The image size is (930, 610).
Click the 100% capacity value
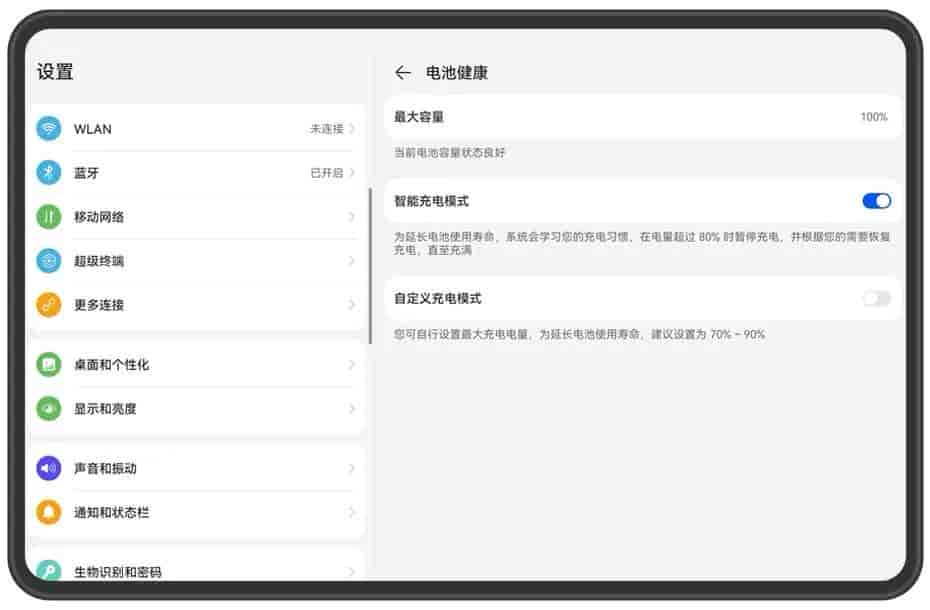pyautogui.click(x=874, y=117)
